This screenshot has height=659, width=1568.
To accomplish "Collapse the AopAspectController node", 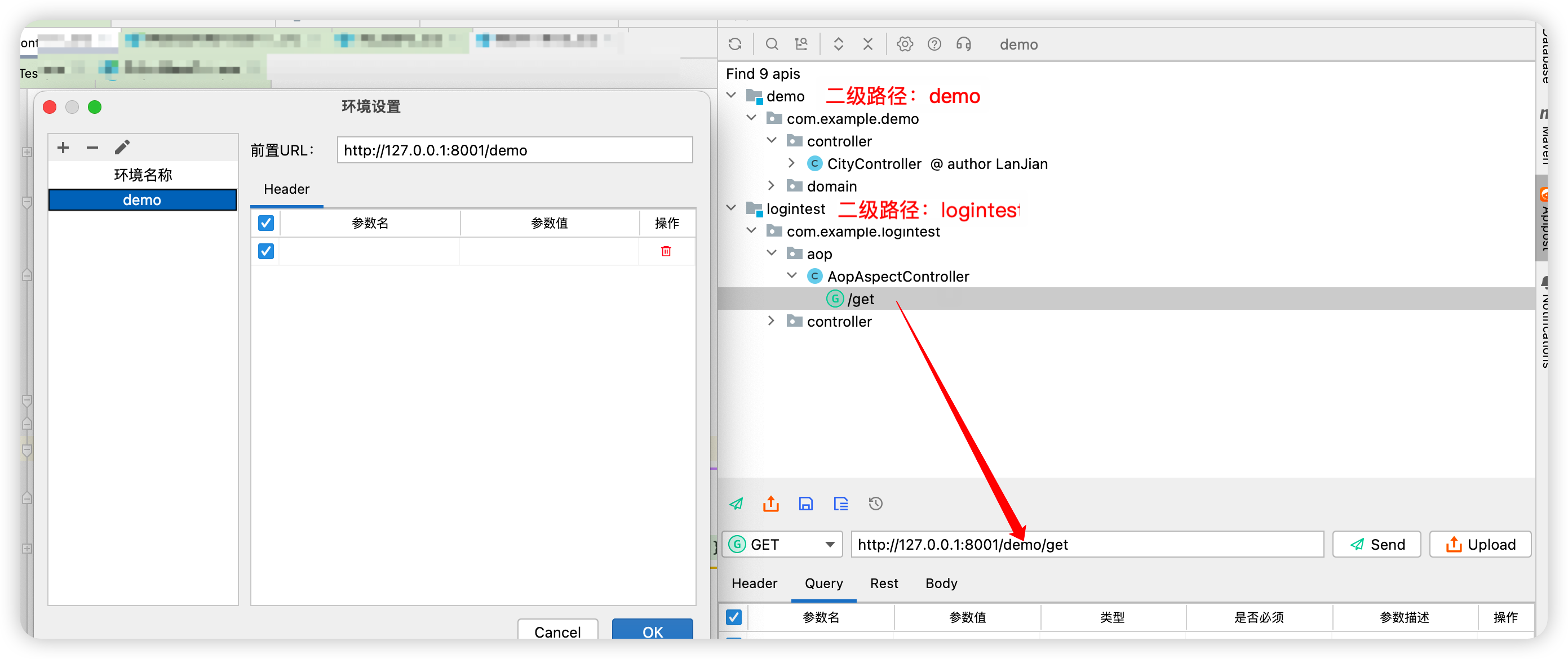I will [x=792, y=275].
